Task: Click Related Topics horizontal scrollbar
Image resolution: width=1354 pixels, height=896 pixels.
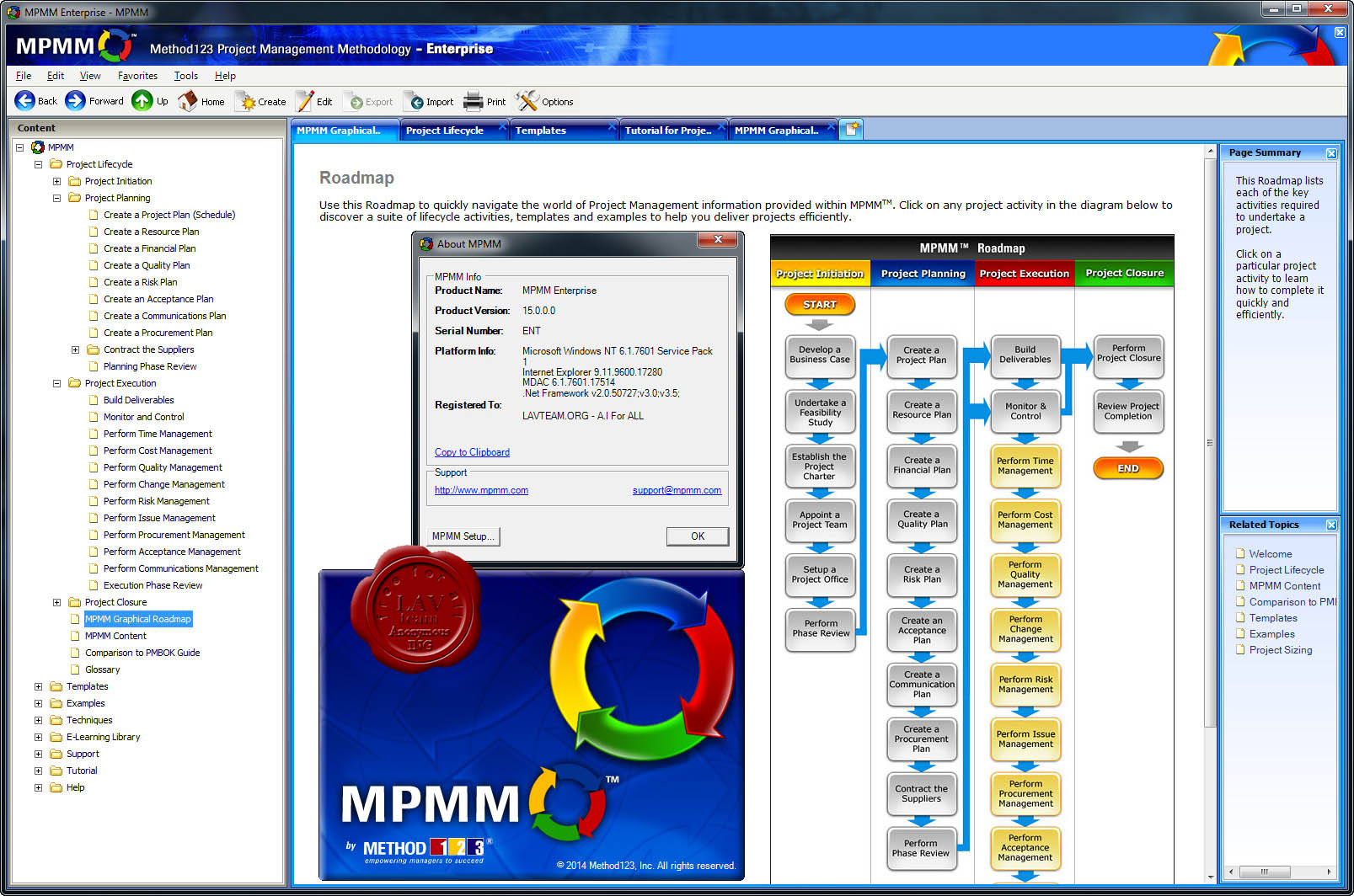Action: 1264,872
